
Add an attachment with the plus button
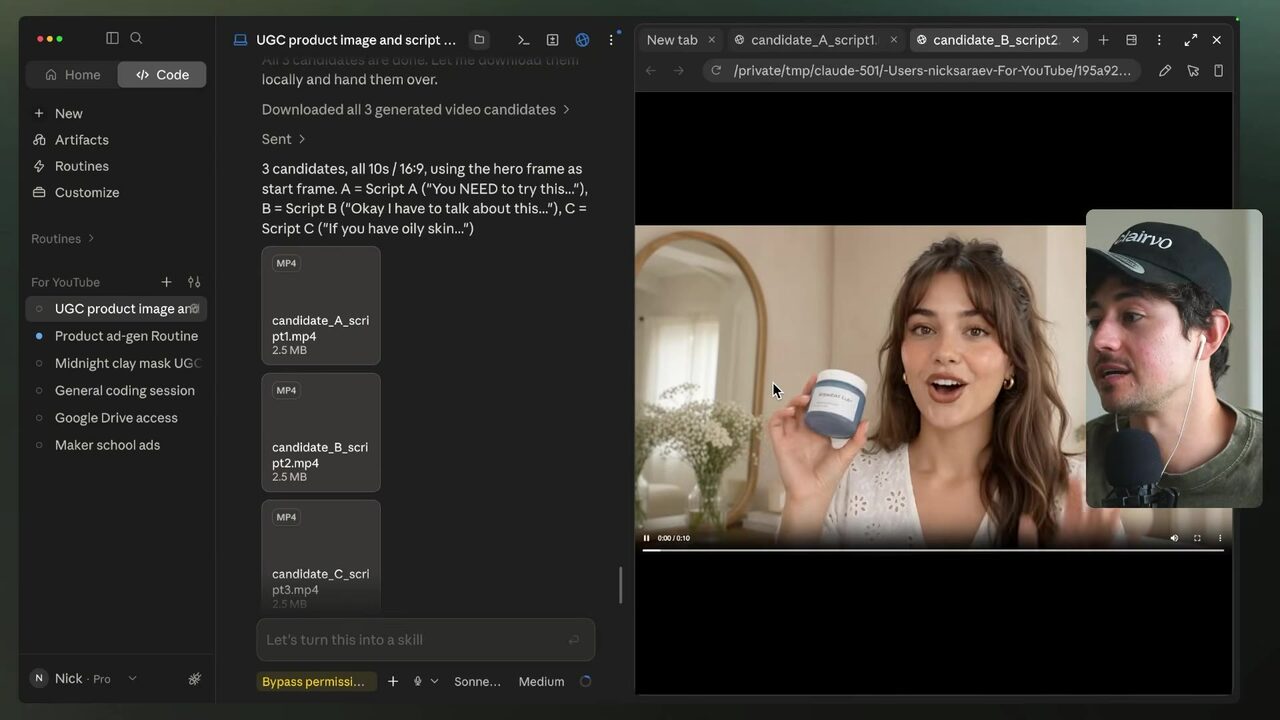pos(393,681)
